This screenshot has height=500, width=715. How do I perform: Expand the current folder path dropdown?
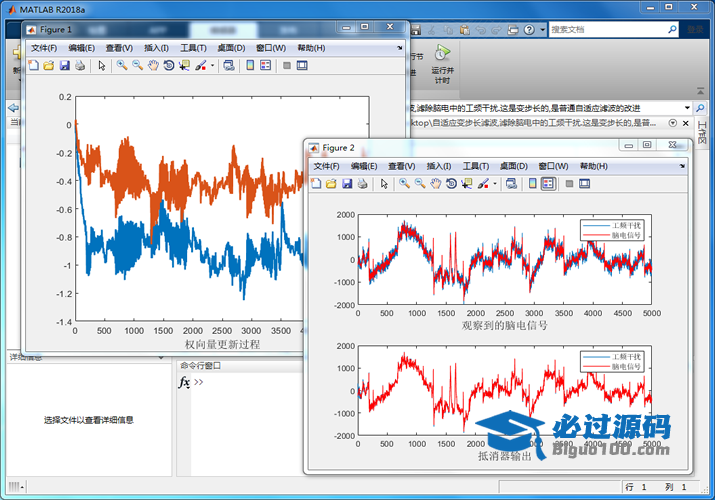687,108
